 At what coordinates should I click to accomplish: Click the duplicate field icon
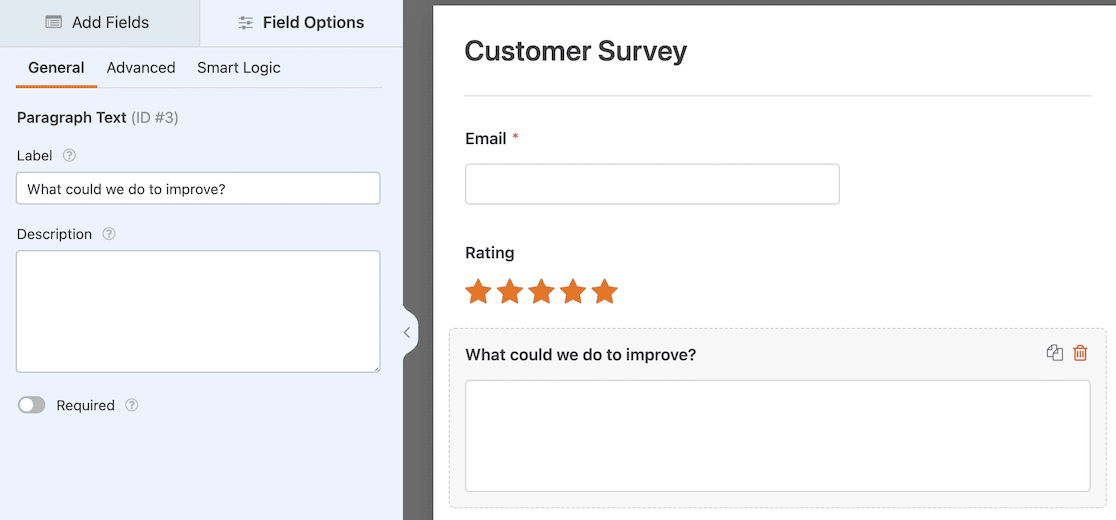(1055, 353)
